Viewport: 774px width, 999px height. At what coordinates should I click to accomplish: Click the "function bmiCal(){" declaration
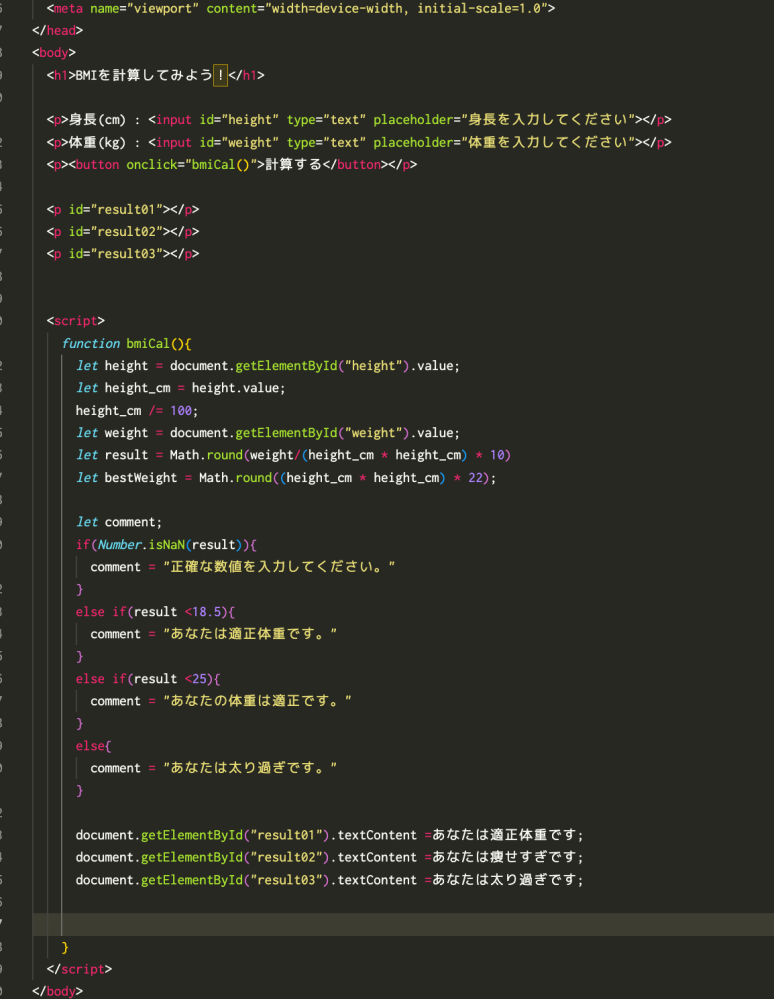coord(126,343)
